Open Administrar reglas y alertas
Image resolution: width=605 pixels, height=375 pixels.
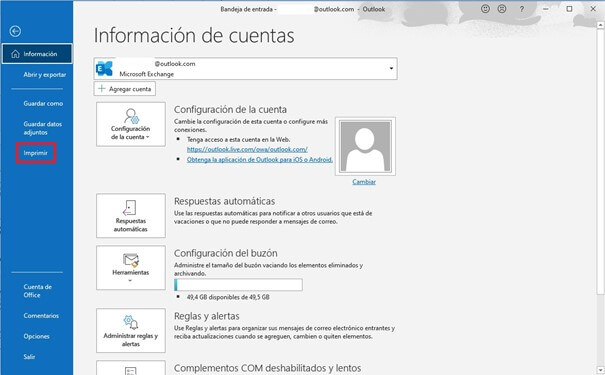point(131,331)
